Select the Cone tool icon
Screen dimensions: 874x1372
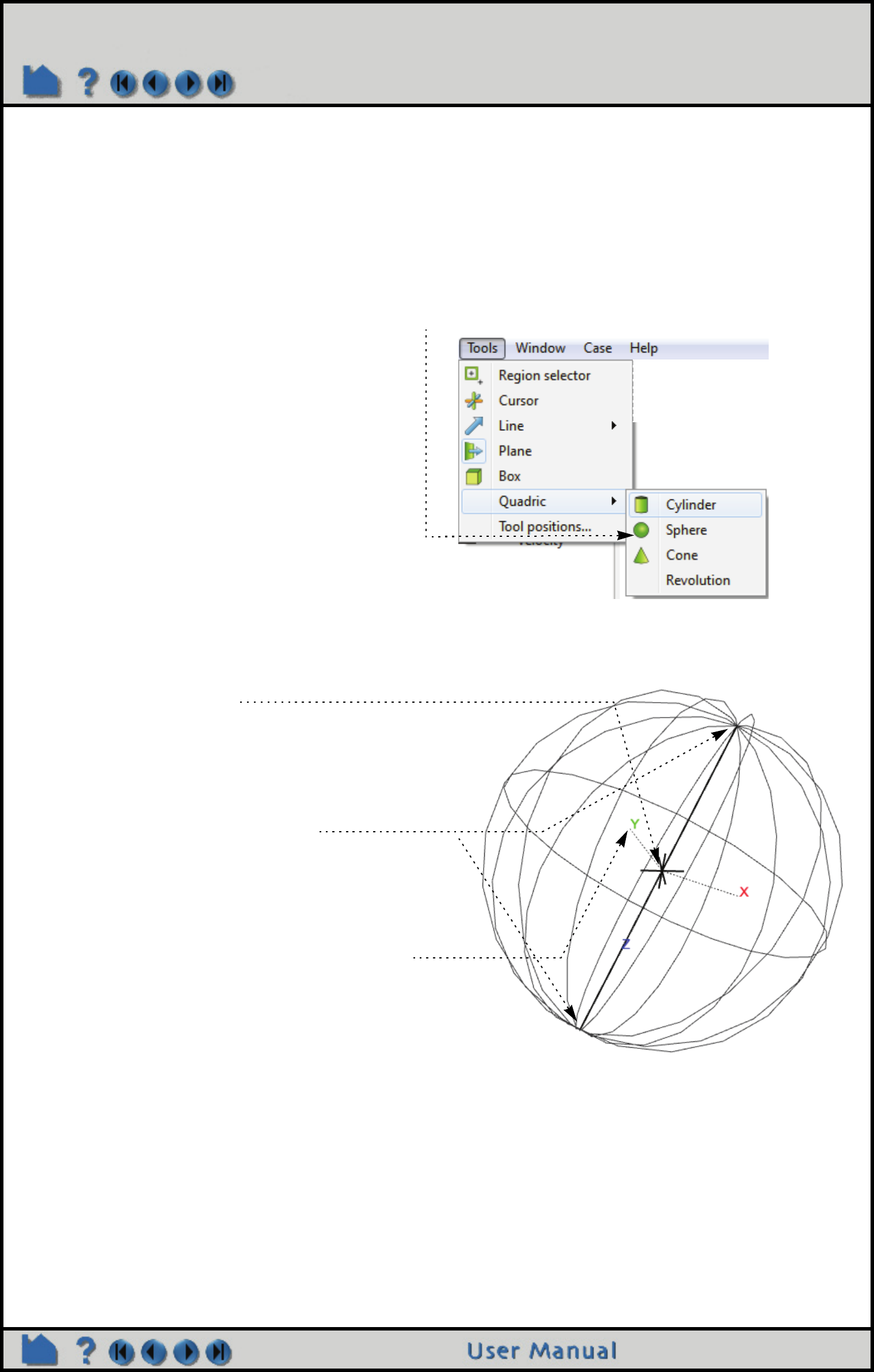click(641, 555)
